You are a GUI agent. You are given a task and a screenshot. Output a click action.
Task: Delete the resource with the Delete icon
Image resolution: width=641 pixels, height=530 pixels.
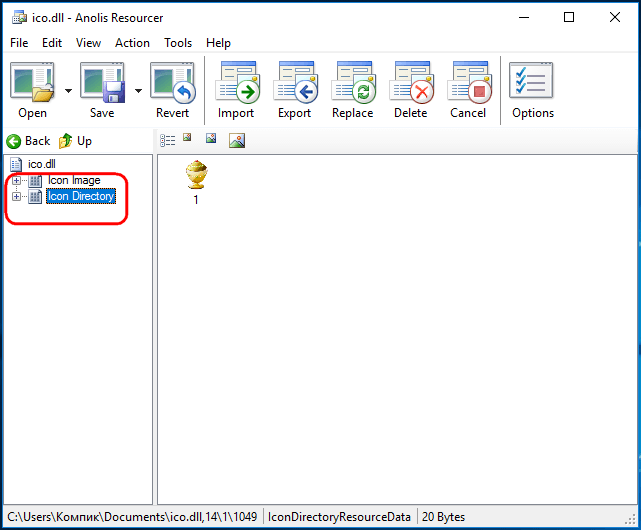tap(412, 81)
